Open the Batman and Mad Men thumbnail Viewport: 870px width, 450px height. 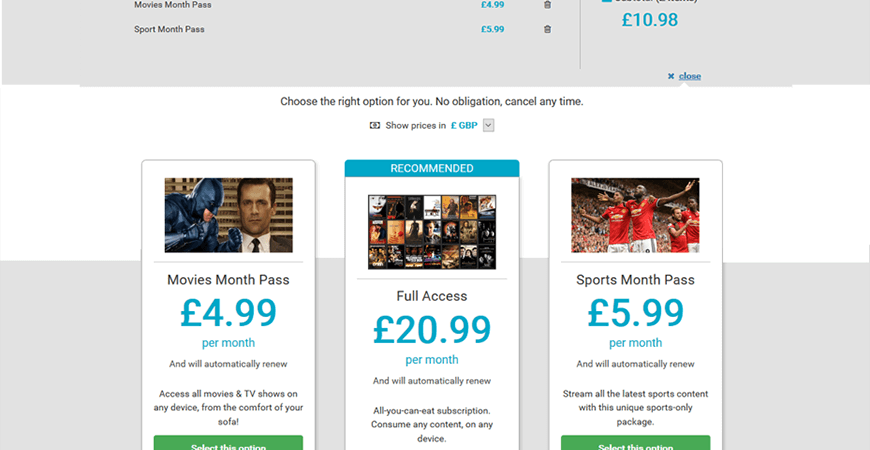coord(229,215)
